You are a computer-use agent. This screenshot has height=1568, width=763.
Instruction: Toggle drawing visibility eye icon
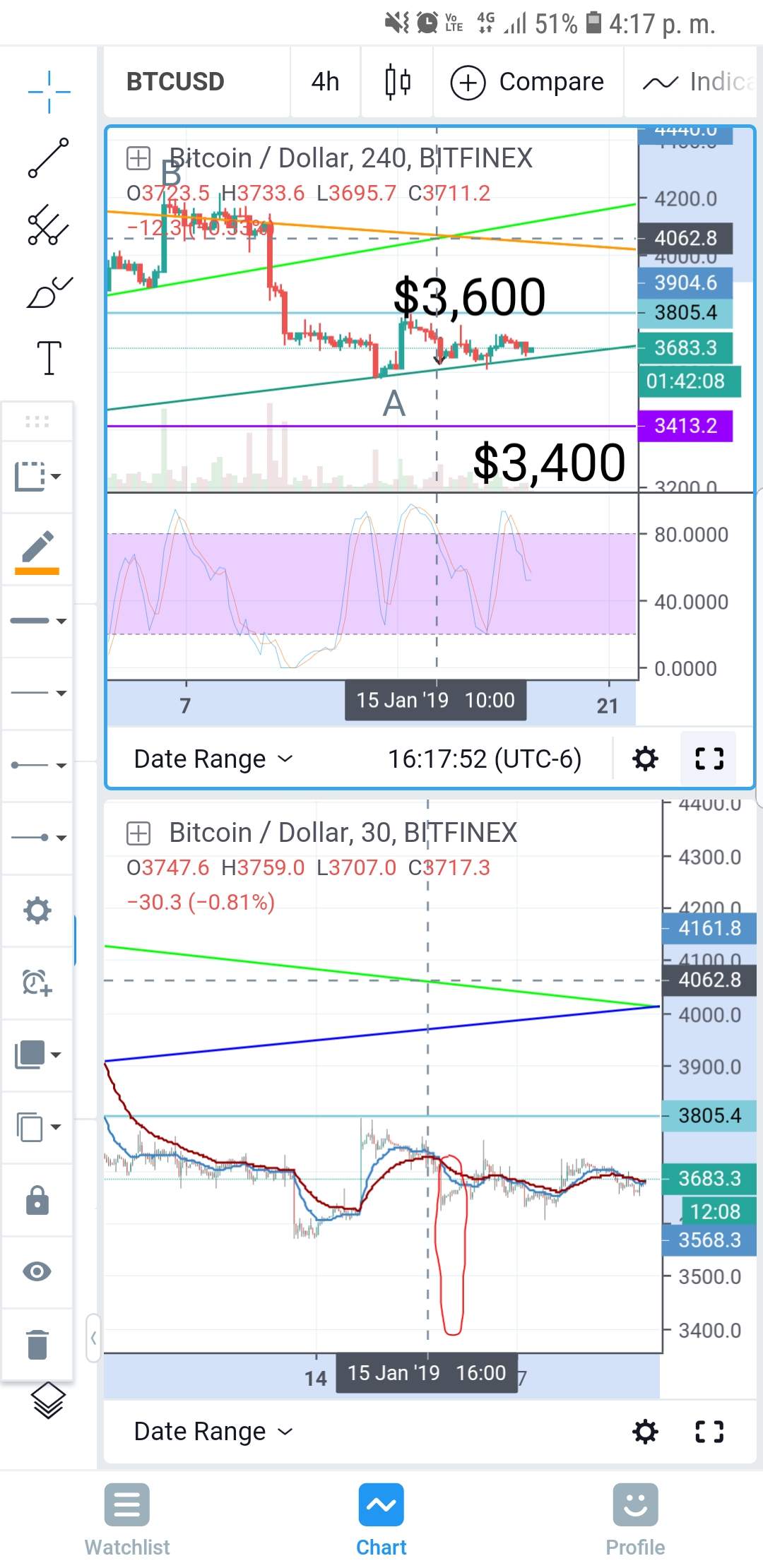pyautogui.click(x=37, y=1271)
